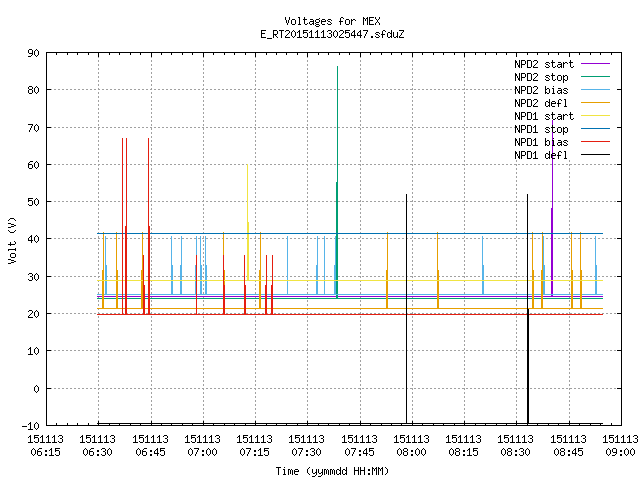Click the "Volt (V)" y-axis label

point(13,240)
